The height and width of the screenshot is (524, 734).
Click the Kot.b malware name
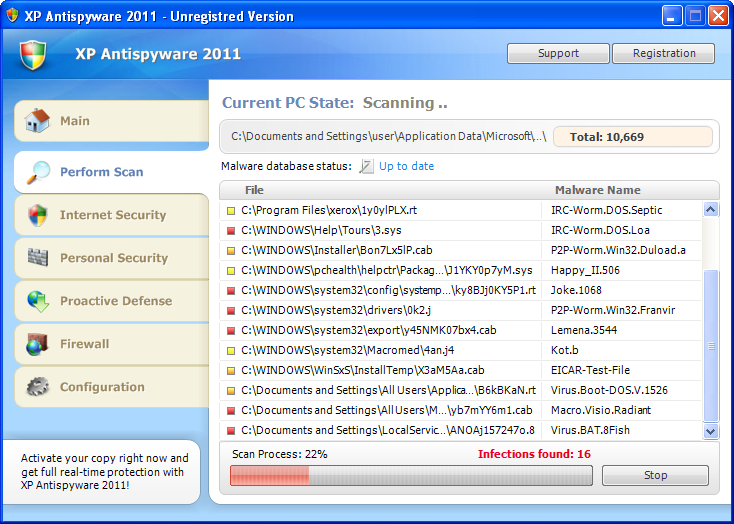(x=565, y=351)
